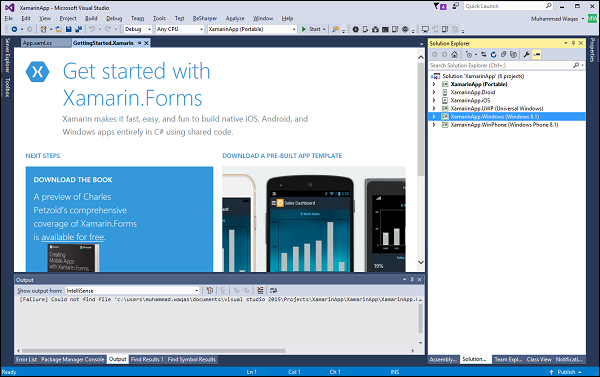600x377 pixels.
Task: Click Clear All icon in Output toolbar
Action: pos(260,291)
